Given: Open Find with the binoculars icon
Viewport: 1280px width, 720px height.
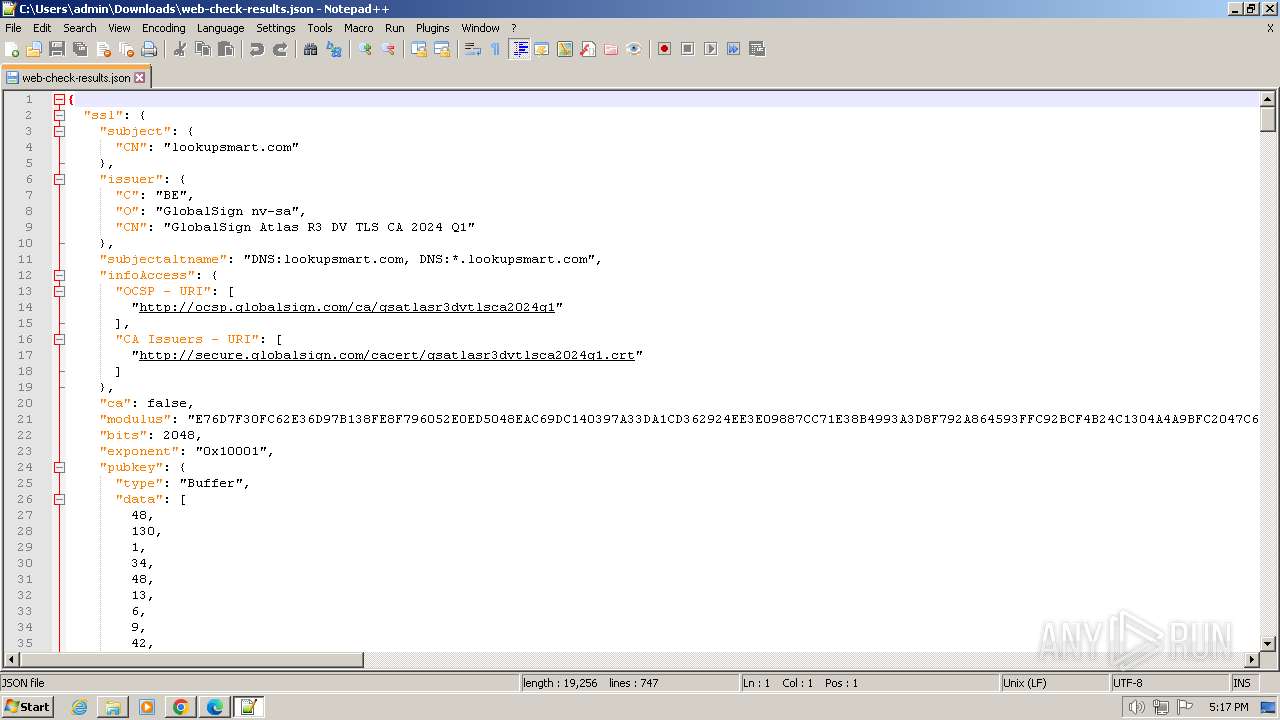Looking at the screenshot, I should [x=311, y=49].
